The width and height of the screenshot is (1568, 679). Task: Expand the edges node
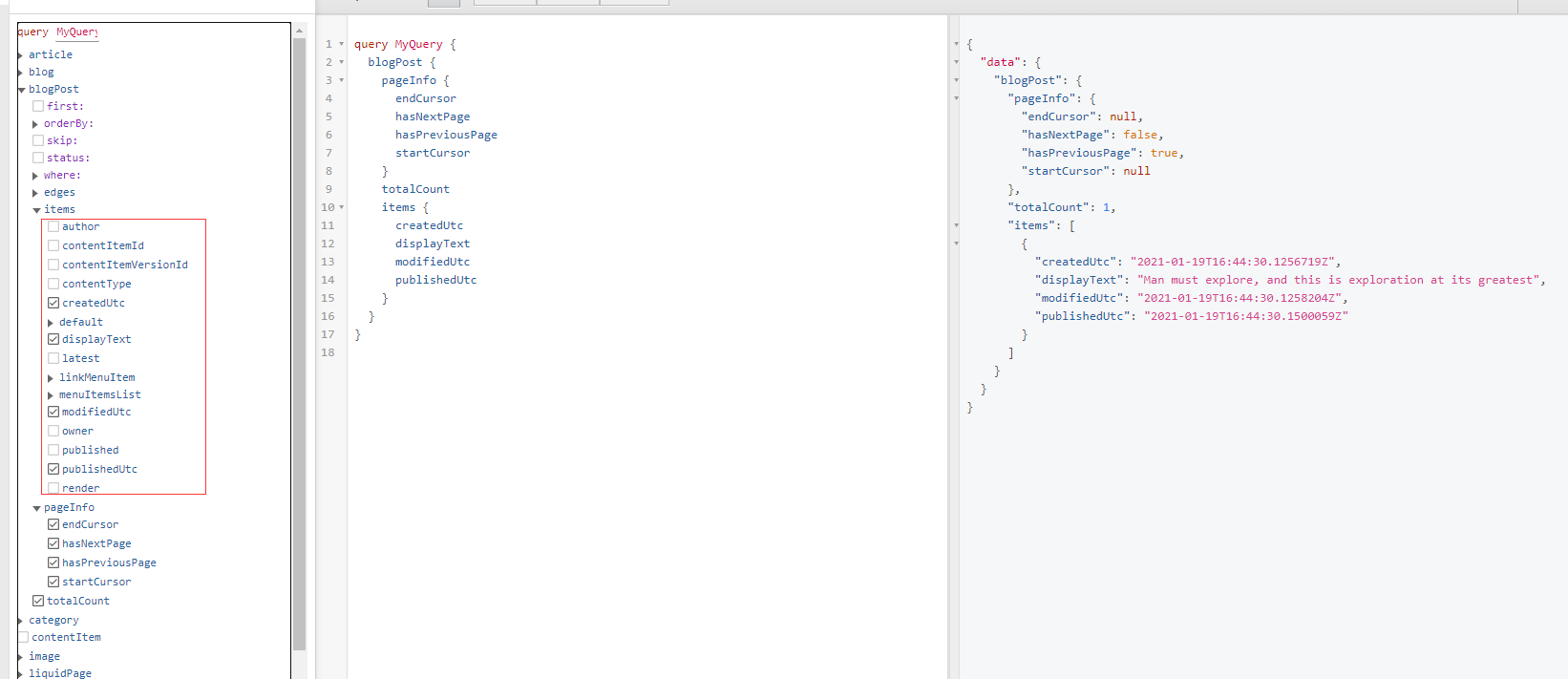[x=36, y=193]
